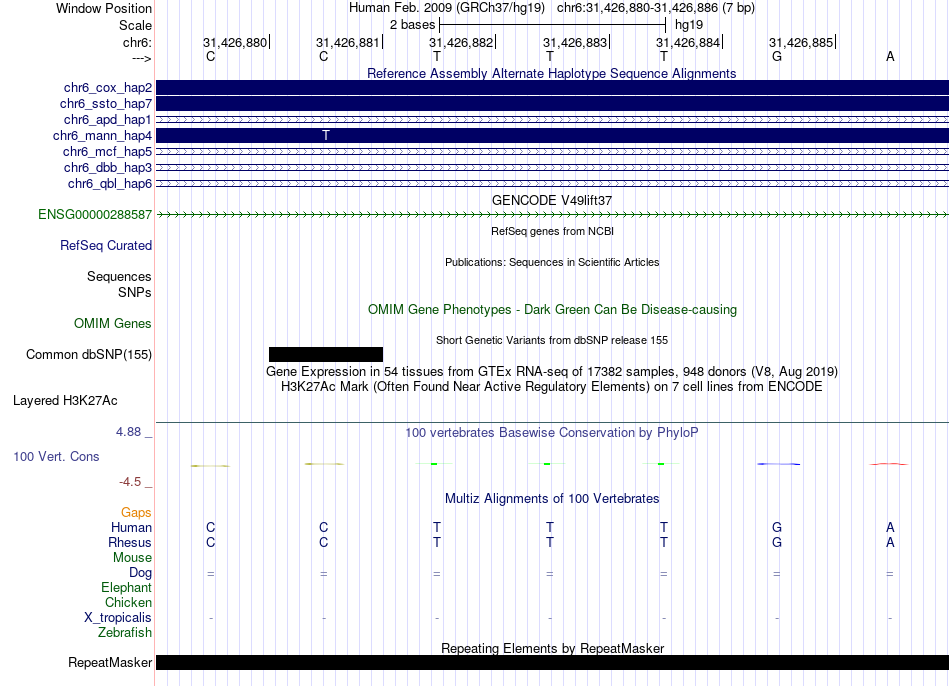
Task: Click the chr6_ssto_hap7 alignment bar
Action: click(x=553, y=104)
